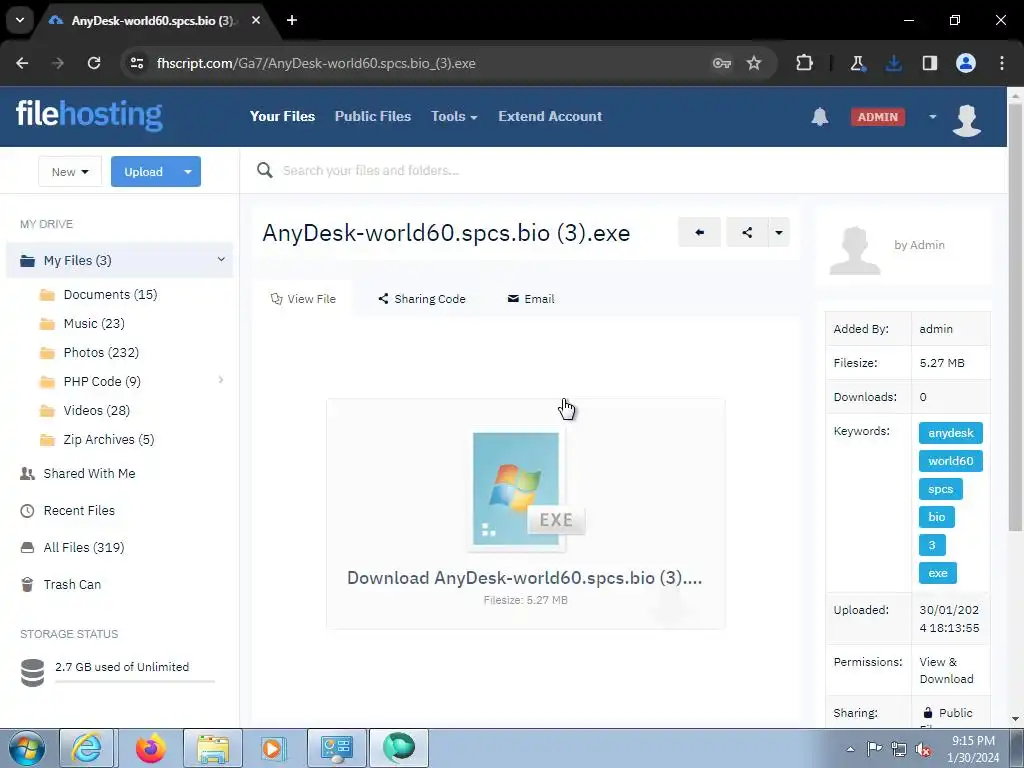Click the taskbar volume muted icon
This screenshot has height=768, width=1024.
923,749
